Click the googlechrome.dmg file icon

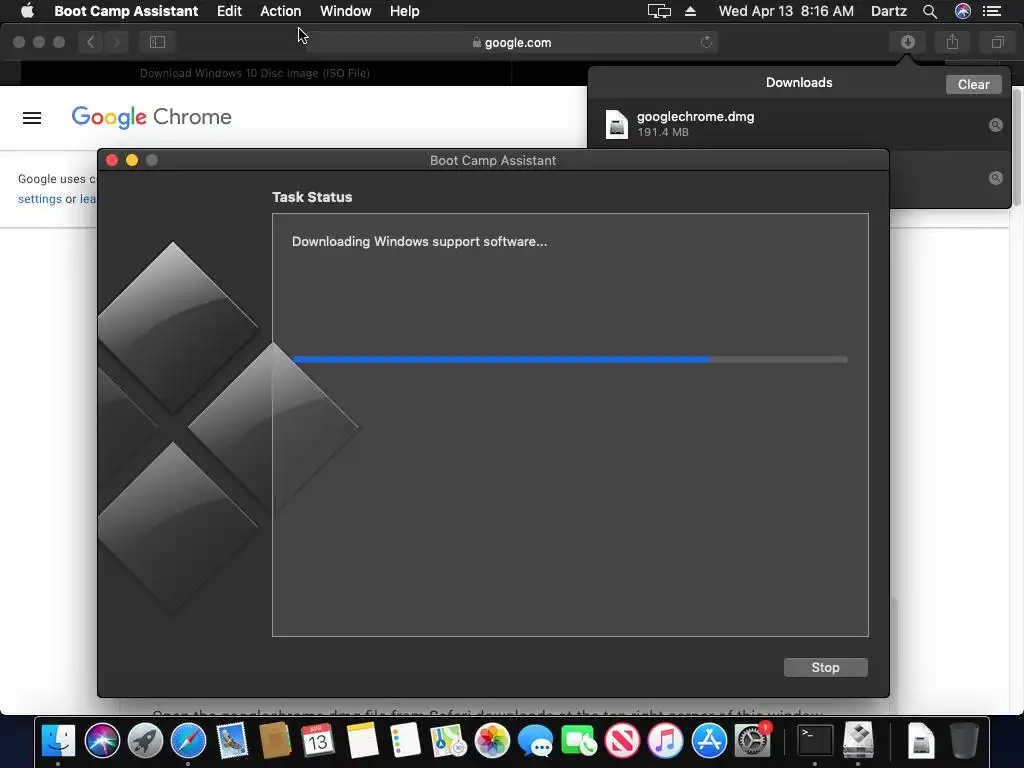pyautogui.click(x=616, y=124)
